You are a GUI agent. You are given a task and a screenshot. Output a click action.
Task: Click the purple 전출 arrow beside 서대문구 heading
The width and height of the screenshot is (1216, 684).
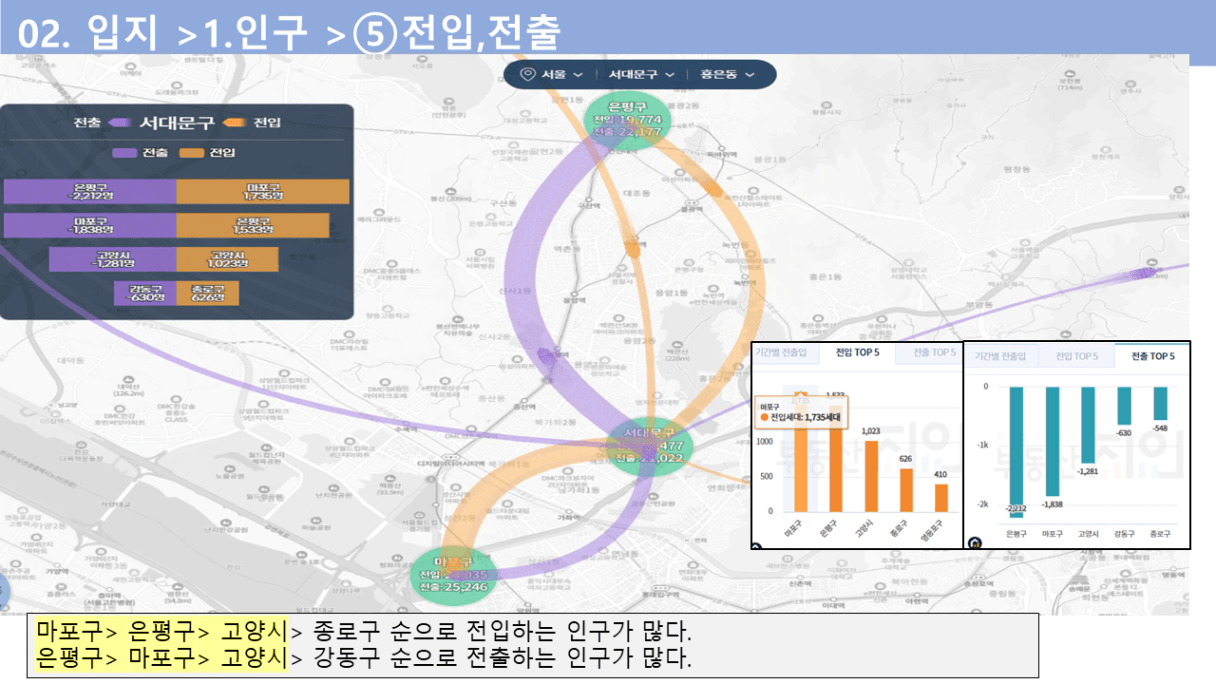tap(120, 123)
